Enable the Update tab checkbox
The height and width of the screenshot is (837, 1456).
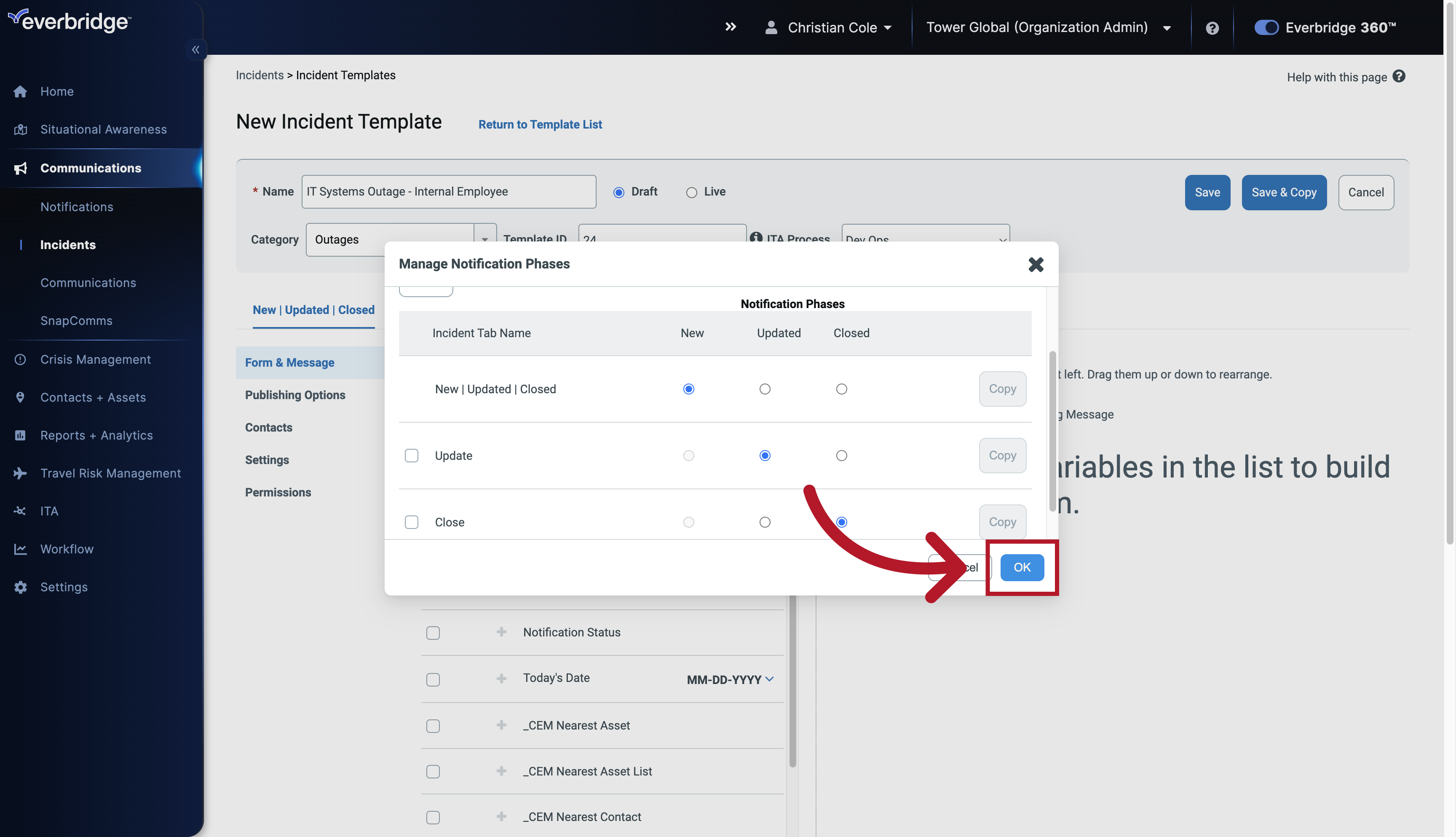coord(411,456)
